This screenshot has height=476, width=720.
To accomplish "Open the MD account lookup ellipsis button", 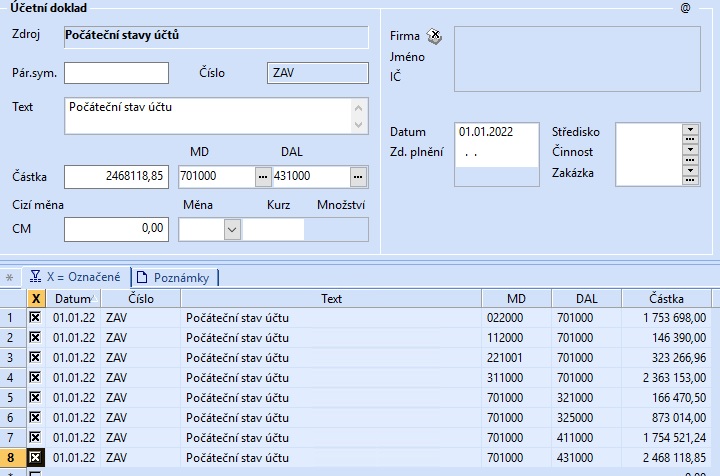I will 263,177.
